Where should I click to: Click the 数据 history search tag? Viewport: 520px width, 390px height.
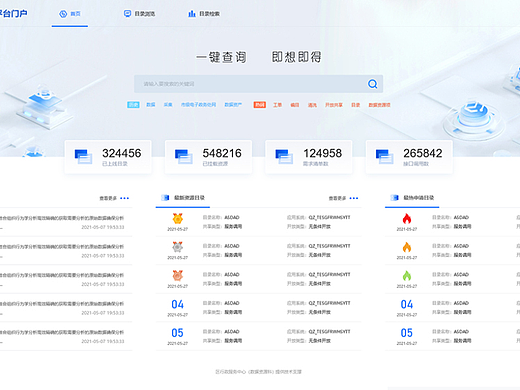151,105
